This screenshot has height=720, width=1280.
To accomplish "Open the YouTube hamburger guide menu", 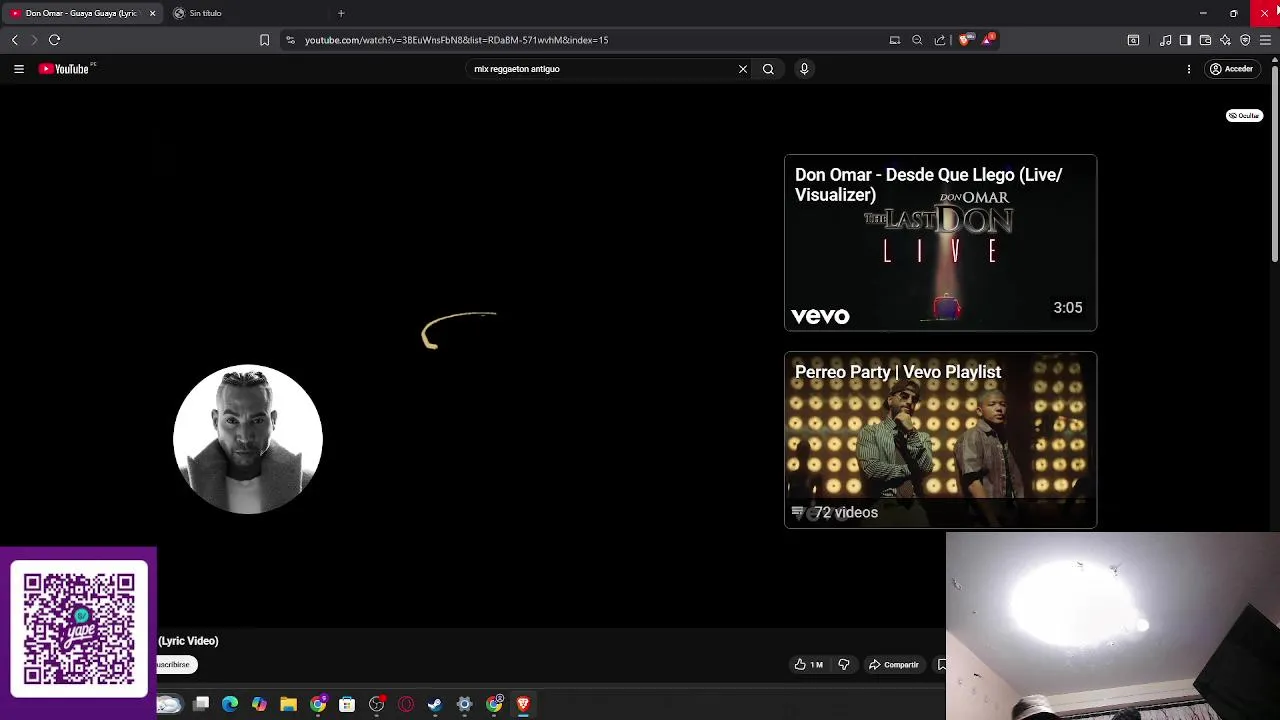I will click(19, 69).
